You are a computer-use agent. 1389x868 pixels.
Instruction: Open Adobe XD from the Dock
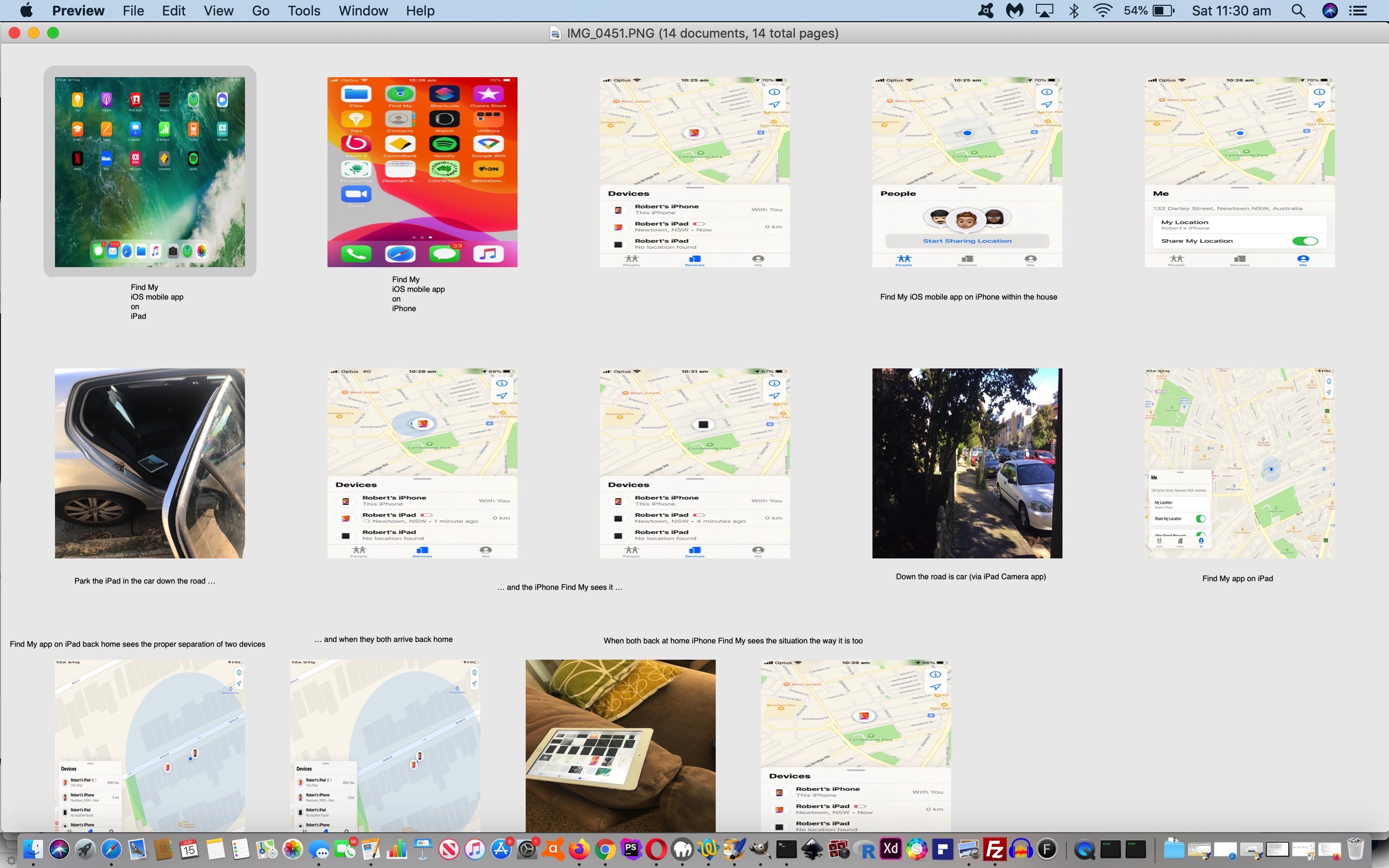pos(890,849)
